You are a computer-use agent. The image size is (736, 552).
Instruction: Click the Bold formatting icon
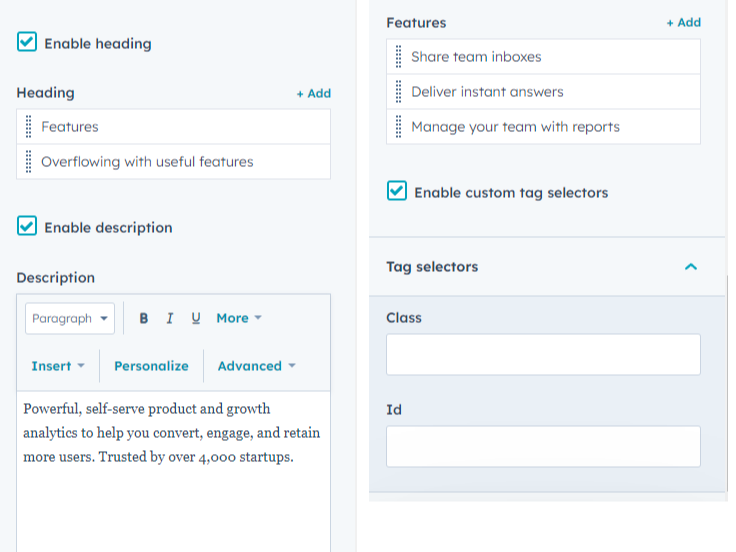pyautogui.click(x=144, y=318)
